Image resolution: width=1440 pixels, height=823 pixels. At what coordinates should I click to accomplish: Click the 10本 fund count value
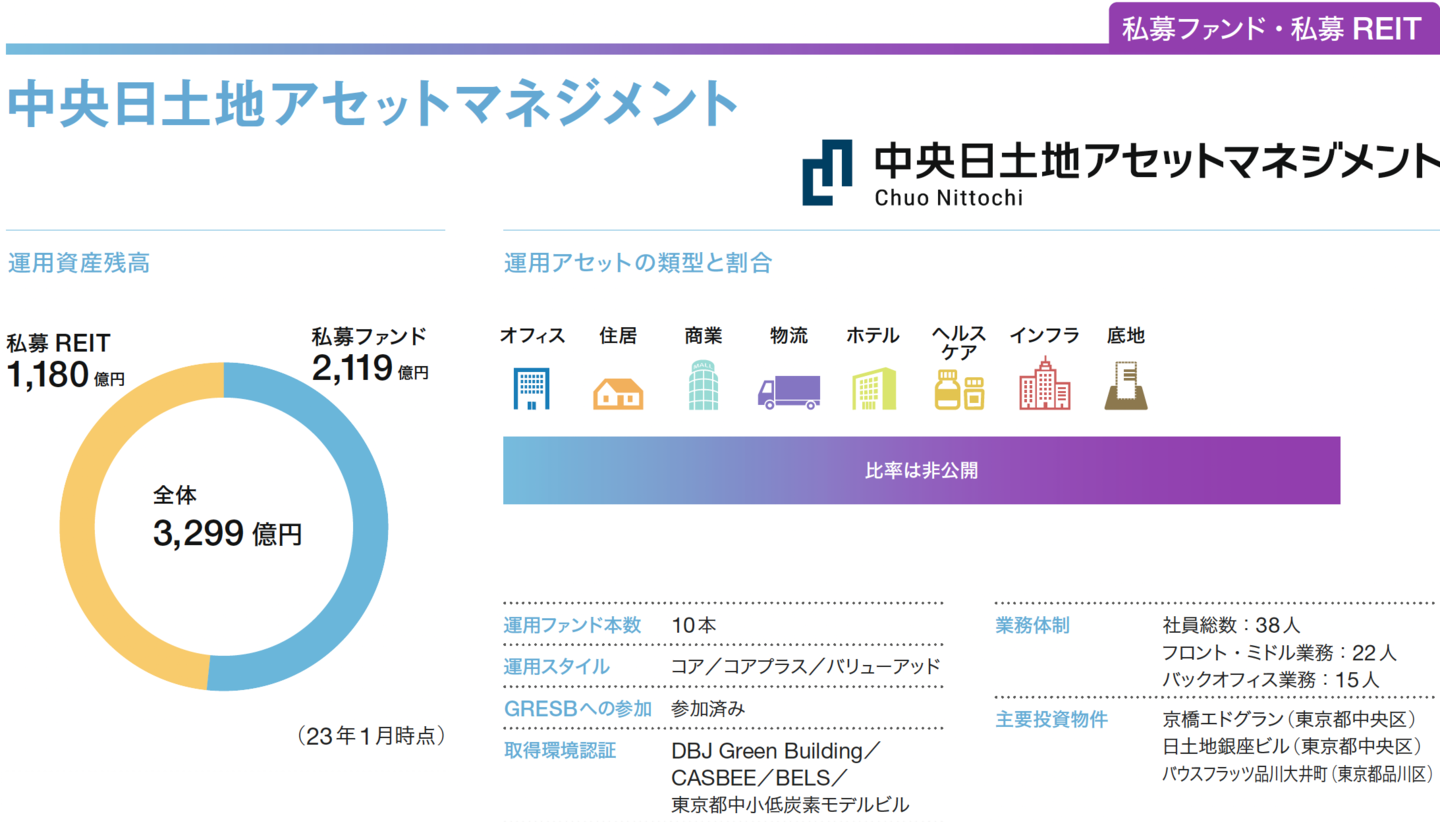[694, 626]
